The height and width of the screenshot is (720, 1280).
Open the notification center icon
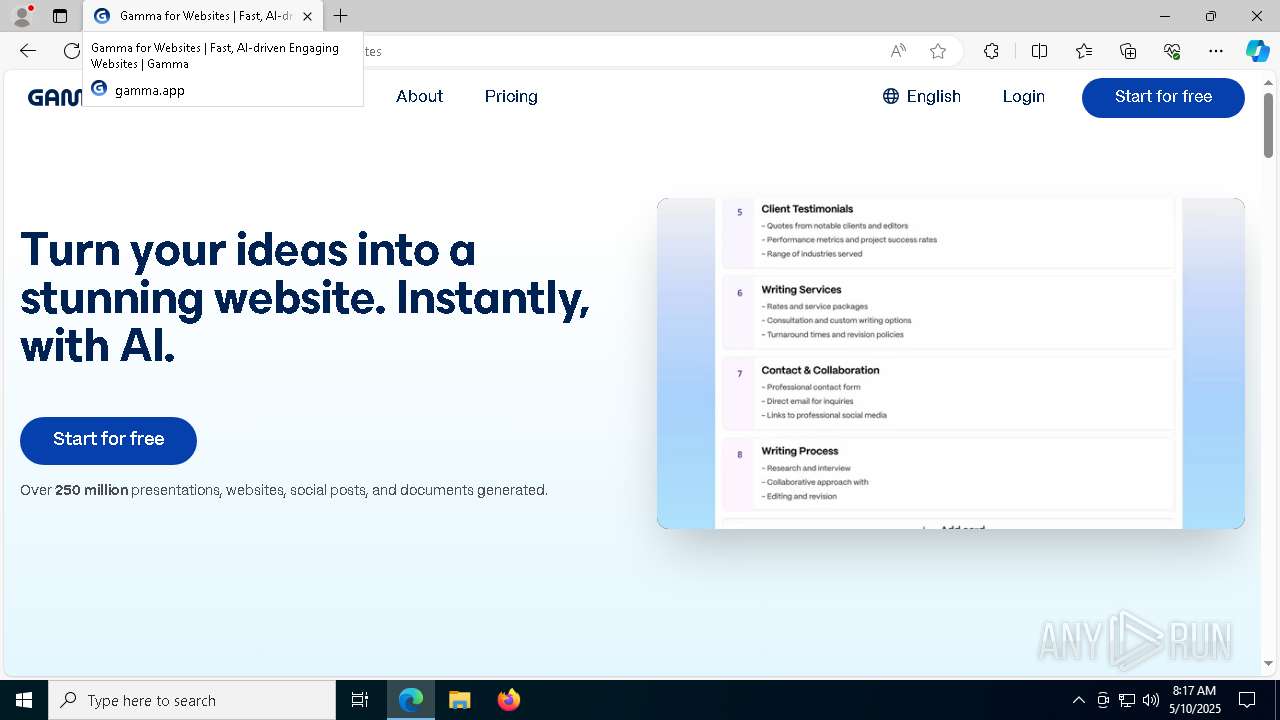click(1247, 700)
